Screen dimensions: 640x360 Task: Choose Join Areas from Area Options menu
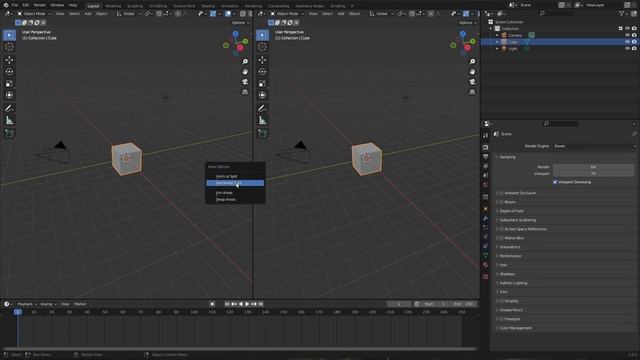point(235,193)
